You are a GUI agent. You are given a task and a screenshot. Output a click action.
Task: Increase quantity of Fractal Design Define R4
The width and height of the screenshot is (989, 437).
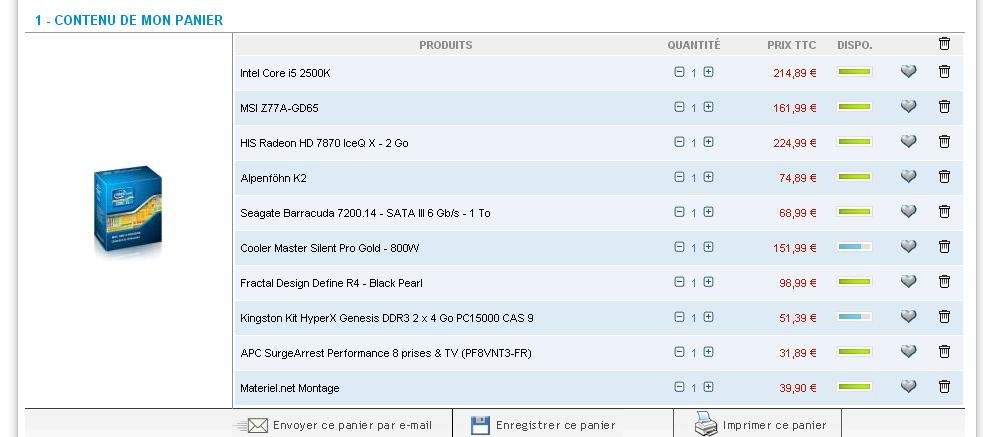click(708, 283)
